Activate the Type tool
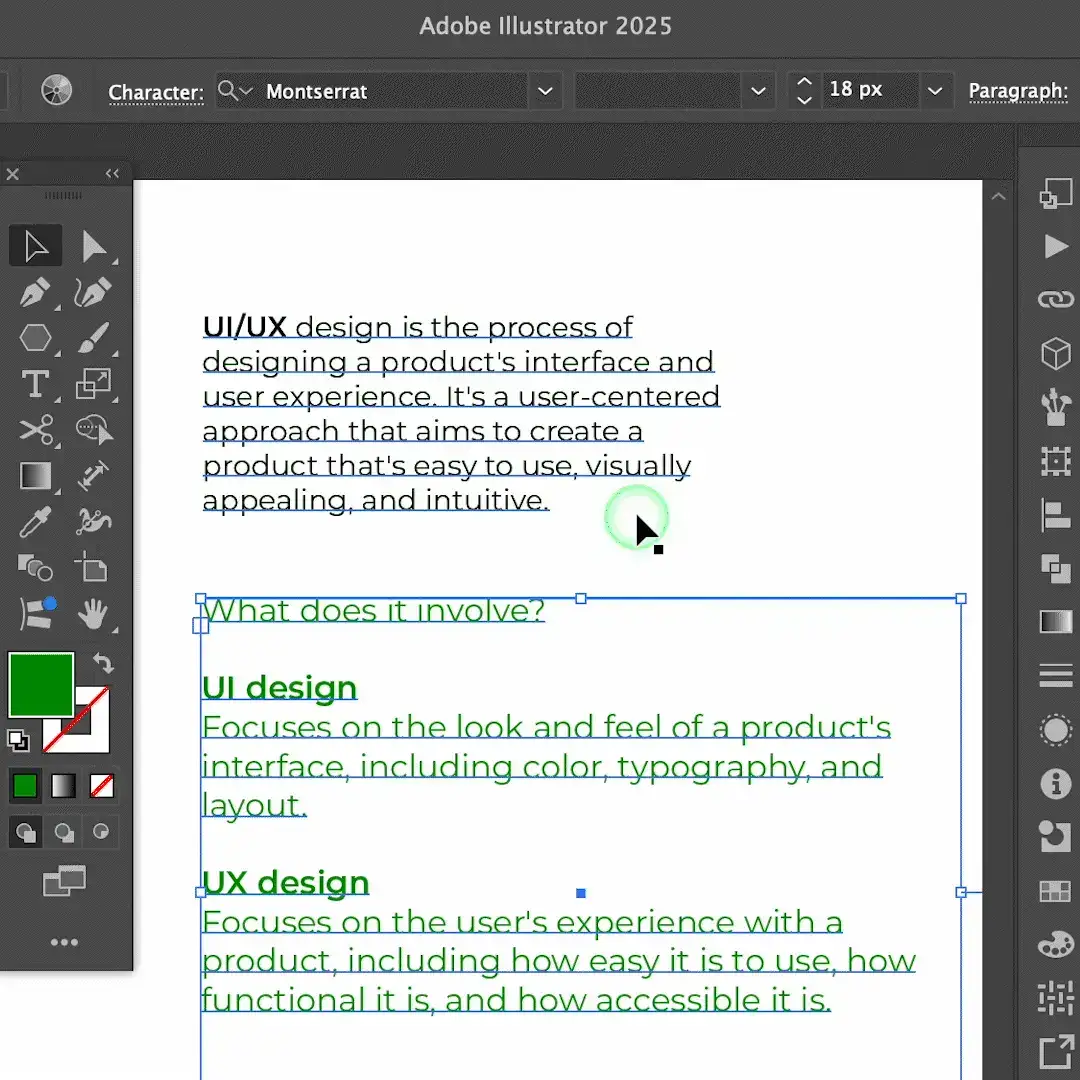Screen dimensions: 1080x1080 pos(35,384)
